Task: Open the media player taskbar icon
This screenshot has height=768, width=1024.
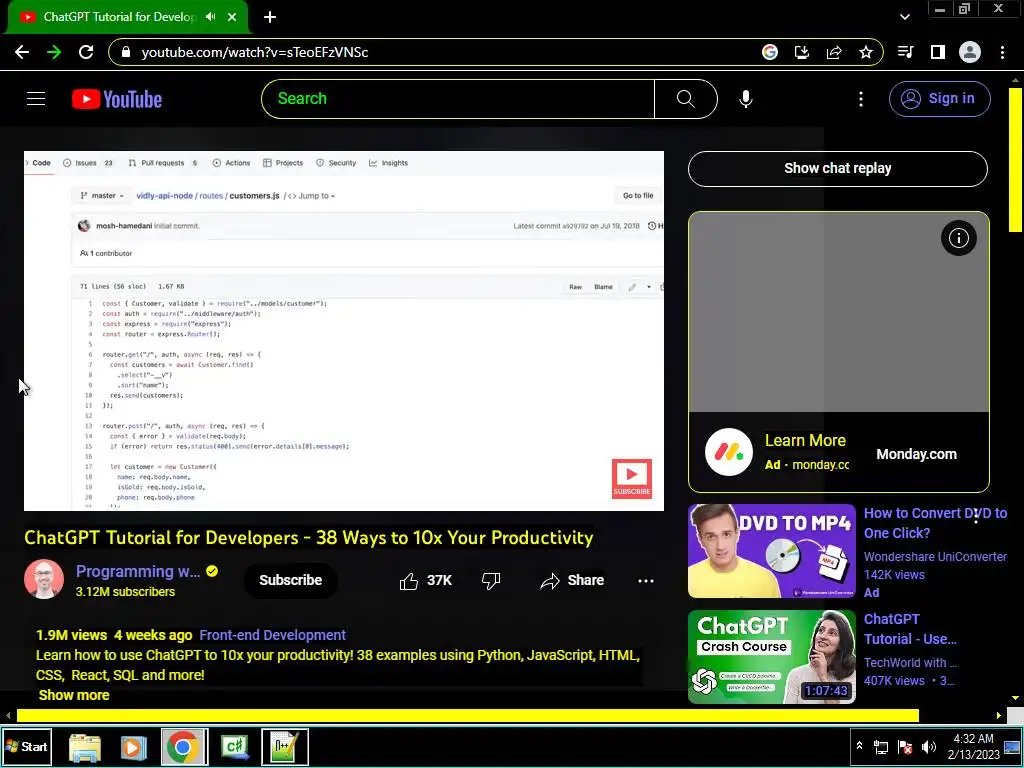Action: coord(133,747)
